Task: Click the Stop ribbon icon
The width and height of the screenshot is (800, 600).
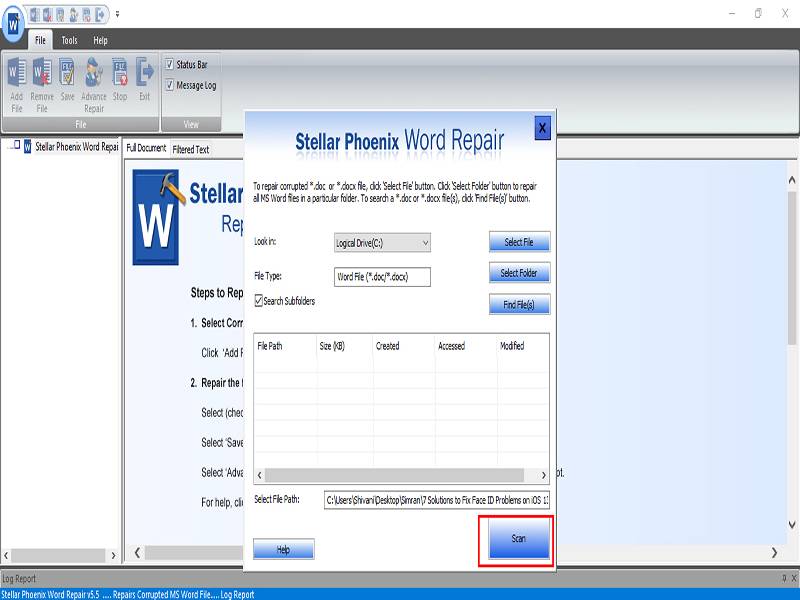Action: click(120, 80)
